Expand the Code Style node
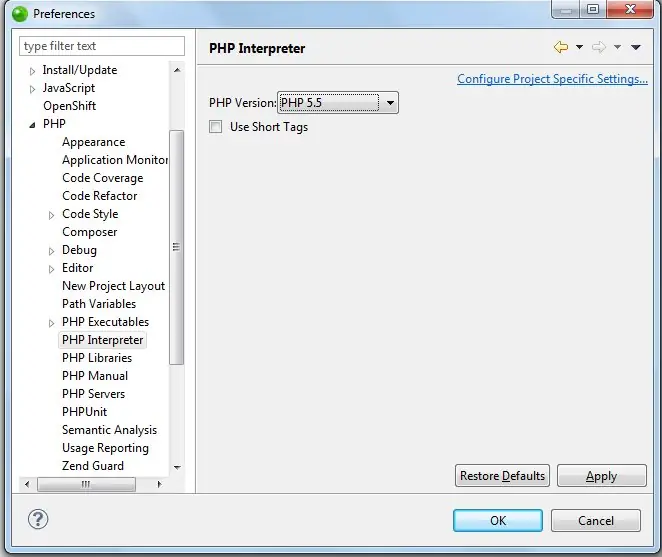662x557 pixels. pos(51,215)
